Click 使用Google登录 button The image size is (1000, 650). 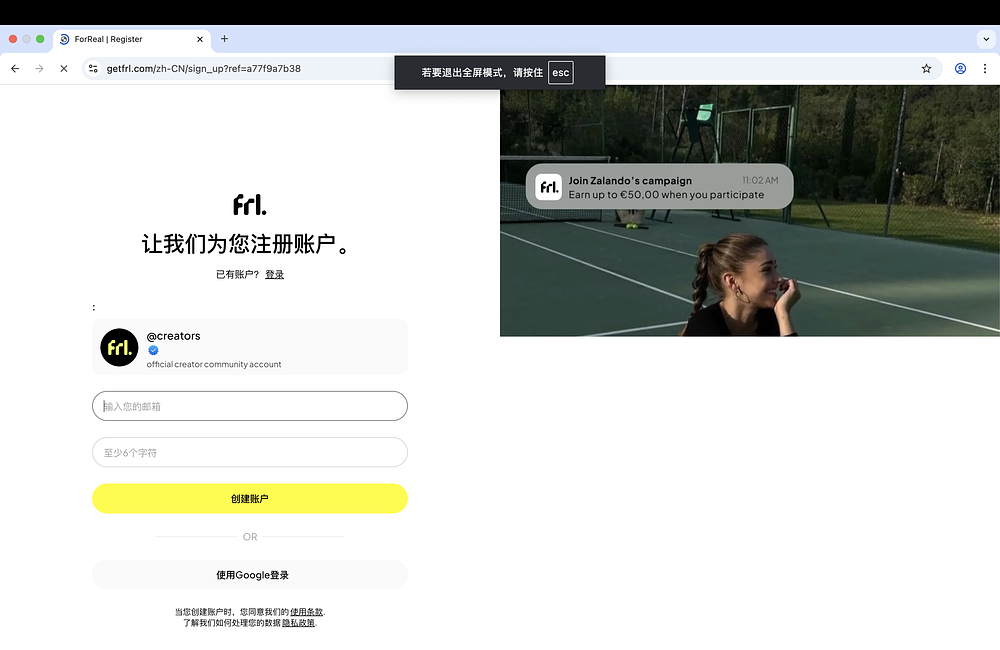pos(250,575)
